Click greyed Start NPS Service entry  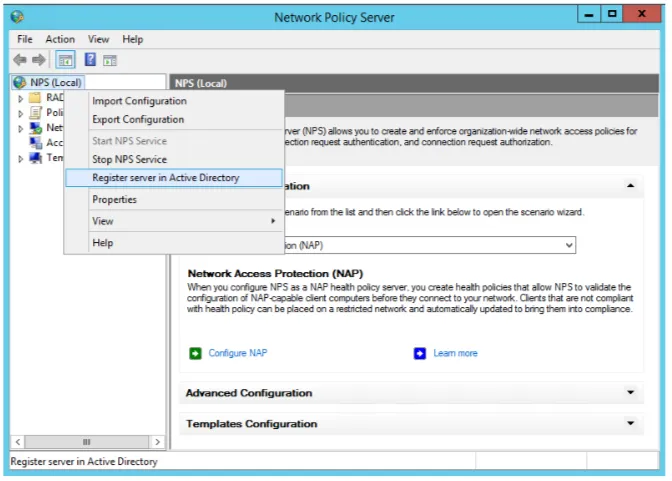click(174, 141)
